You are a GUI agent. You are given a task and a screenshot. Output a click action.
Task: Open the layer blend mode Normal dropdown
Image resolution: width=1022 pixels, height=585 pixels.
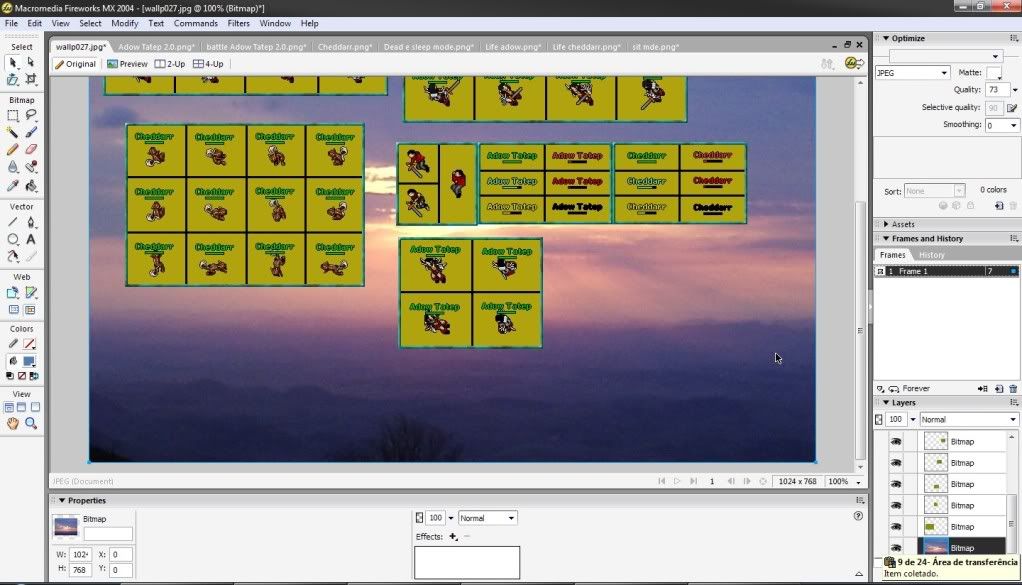(x=968, y=420)
